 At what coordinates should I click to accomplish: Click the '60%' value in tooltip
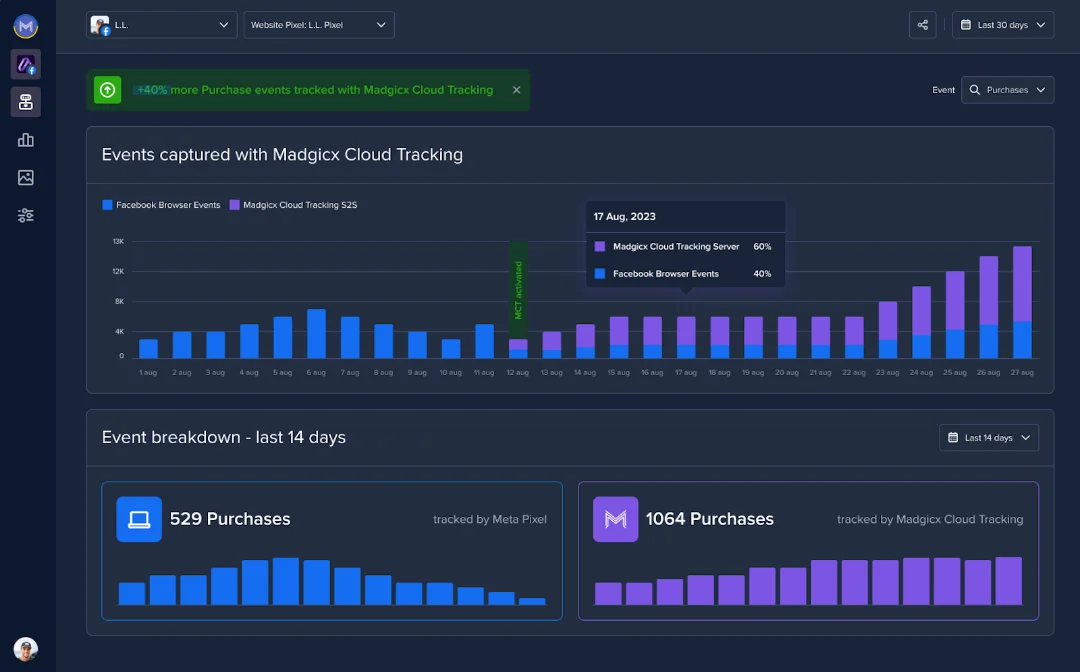point(762,246)
